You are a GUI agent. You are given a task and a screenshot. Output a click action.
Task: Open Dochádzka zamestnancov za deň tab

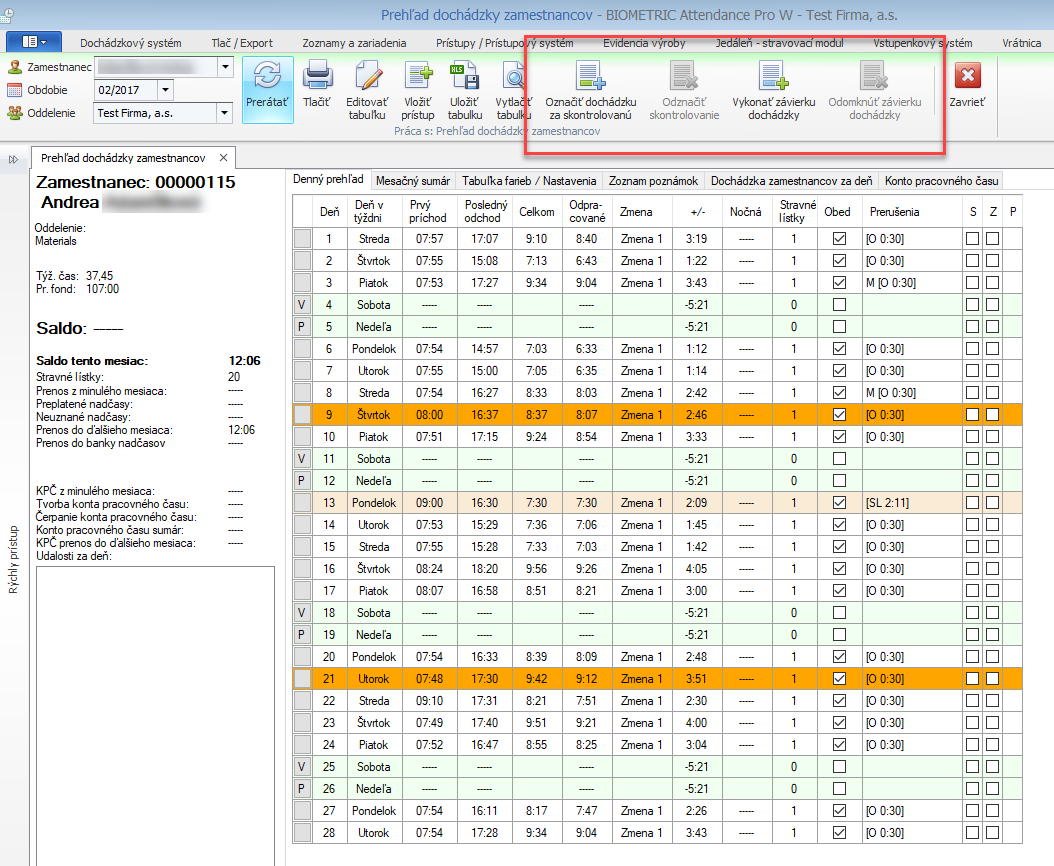pyautogui.click(x=791, y=181)
